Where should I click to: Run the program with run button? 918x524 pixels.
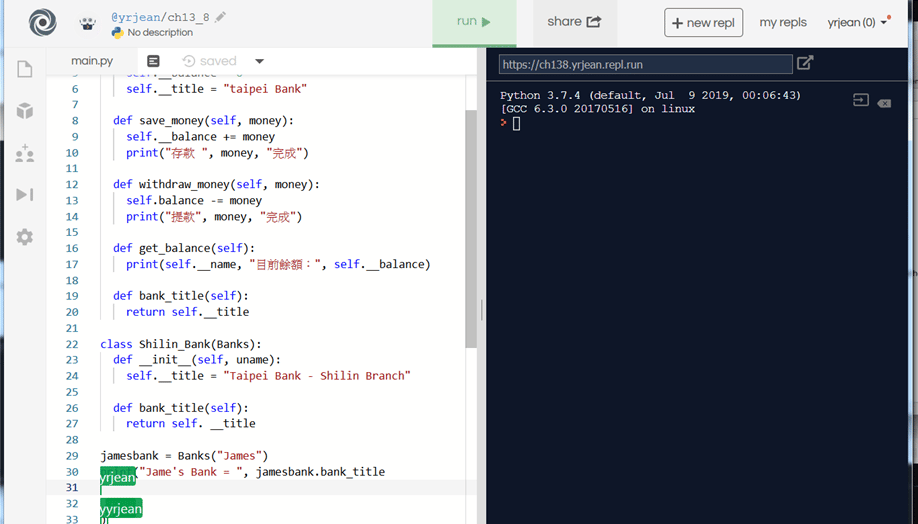pyautogui.click(x=474, y=22)
